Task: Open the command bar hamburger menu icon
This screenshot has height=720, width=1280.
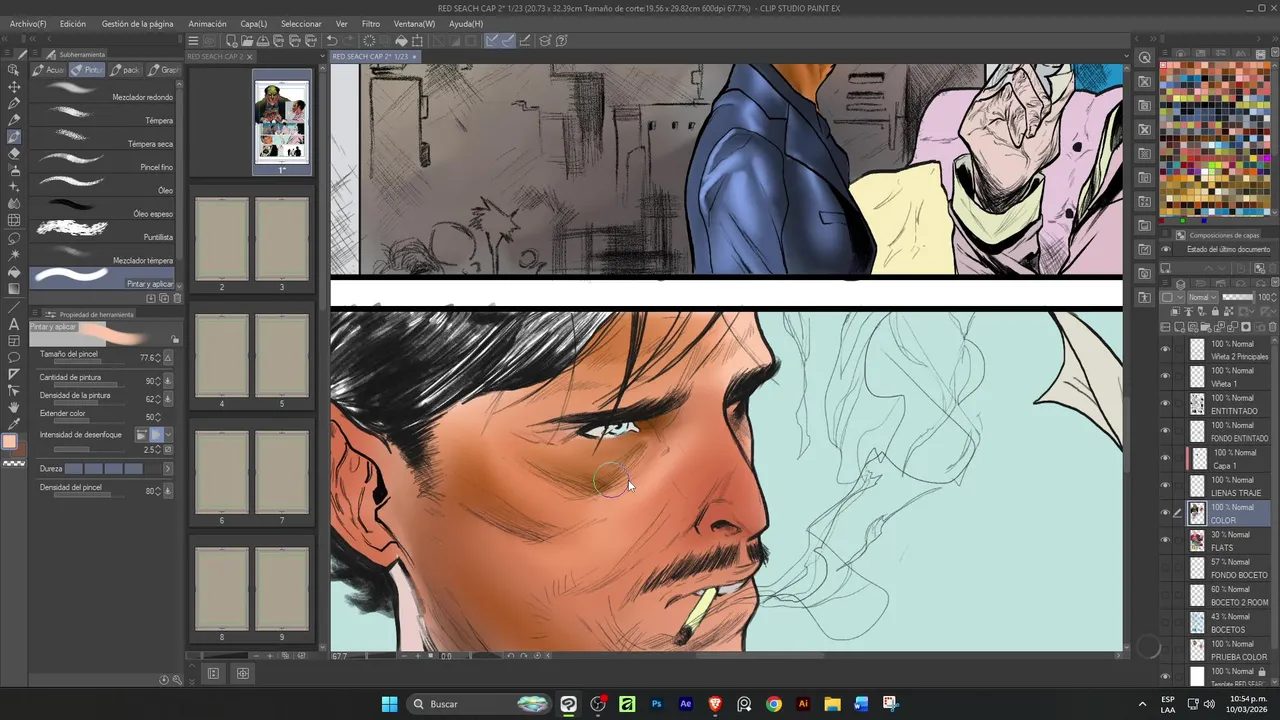Action: click(194, 41)
